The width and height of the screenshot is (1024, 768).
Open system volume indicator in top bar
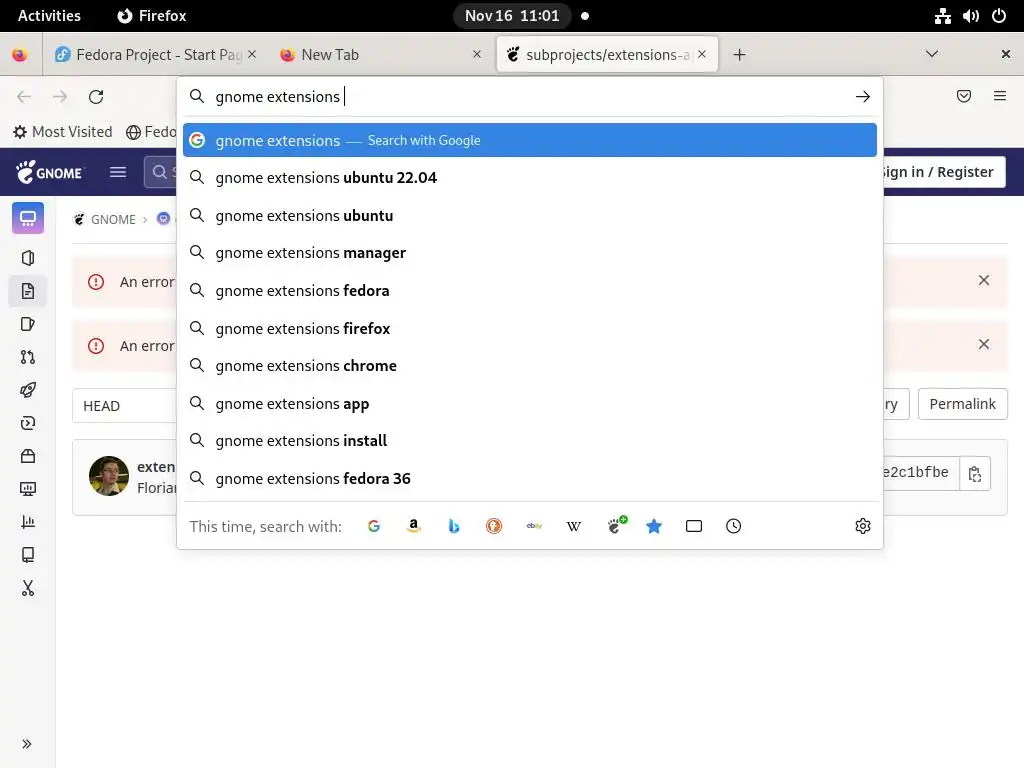click(x=970, y=16)
